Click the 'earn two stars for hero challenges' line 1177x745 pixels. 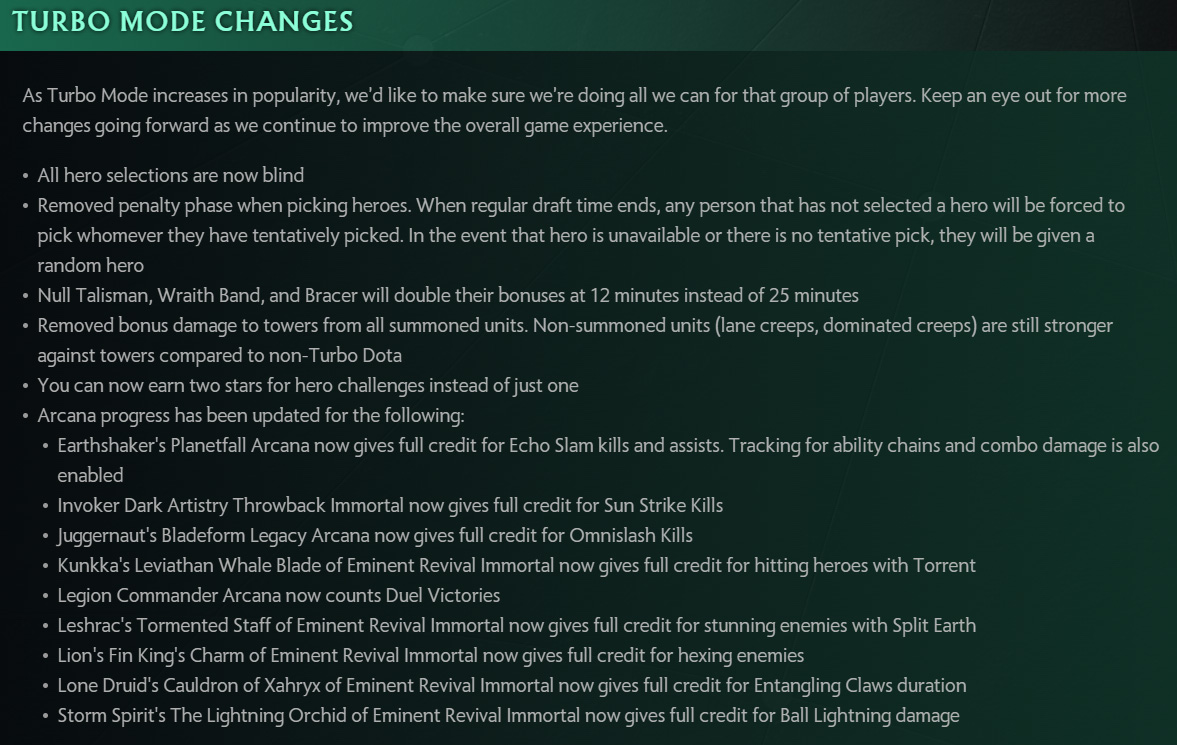[x=308, y=385]
